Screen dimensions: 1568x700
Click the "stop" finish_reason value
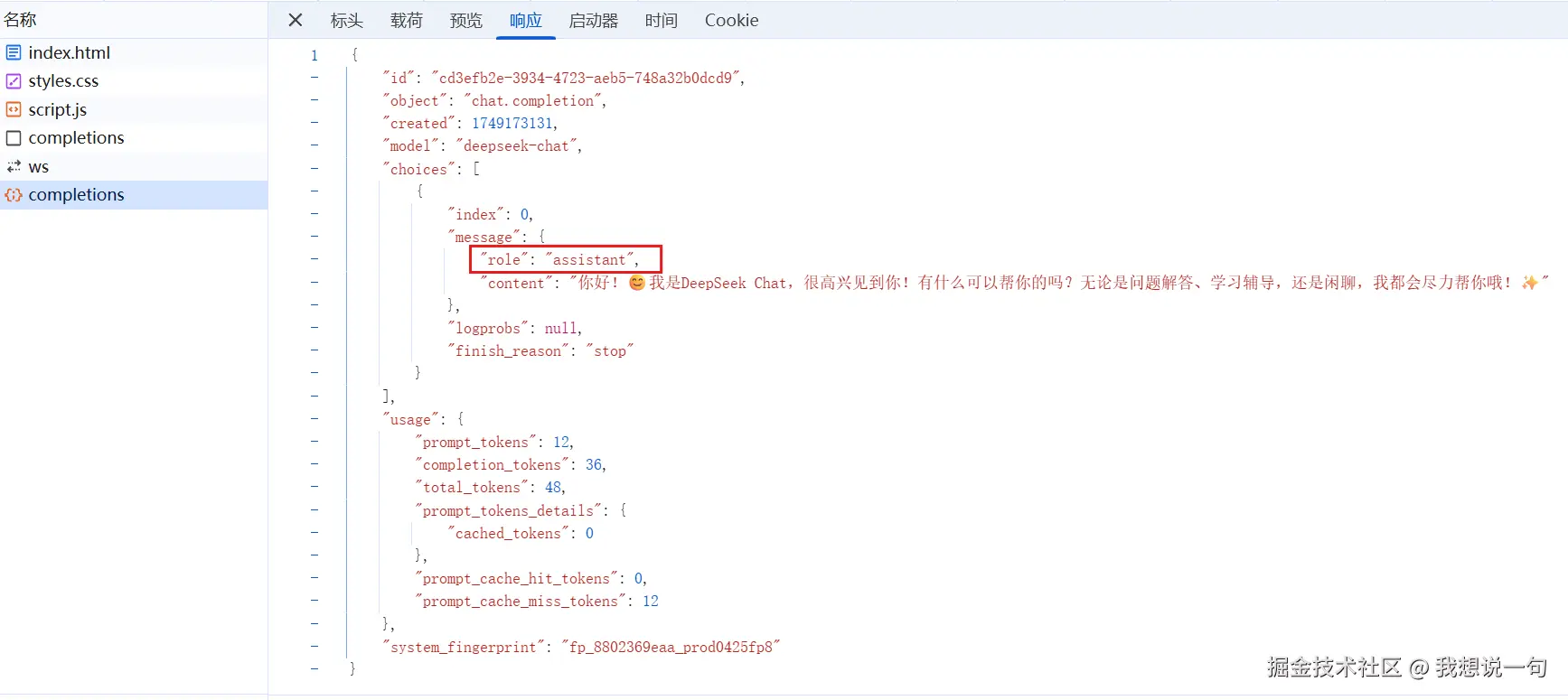[610, 350]
